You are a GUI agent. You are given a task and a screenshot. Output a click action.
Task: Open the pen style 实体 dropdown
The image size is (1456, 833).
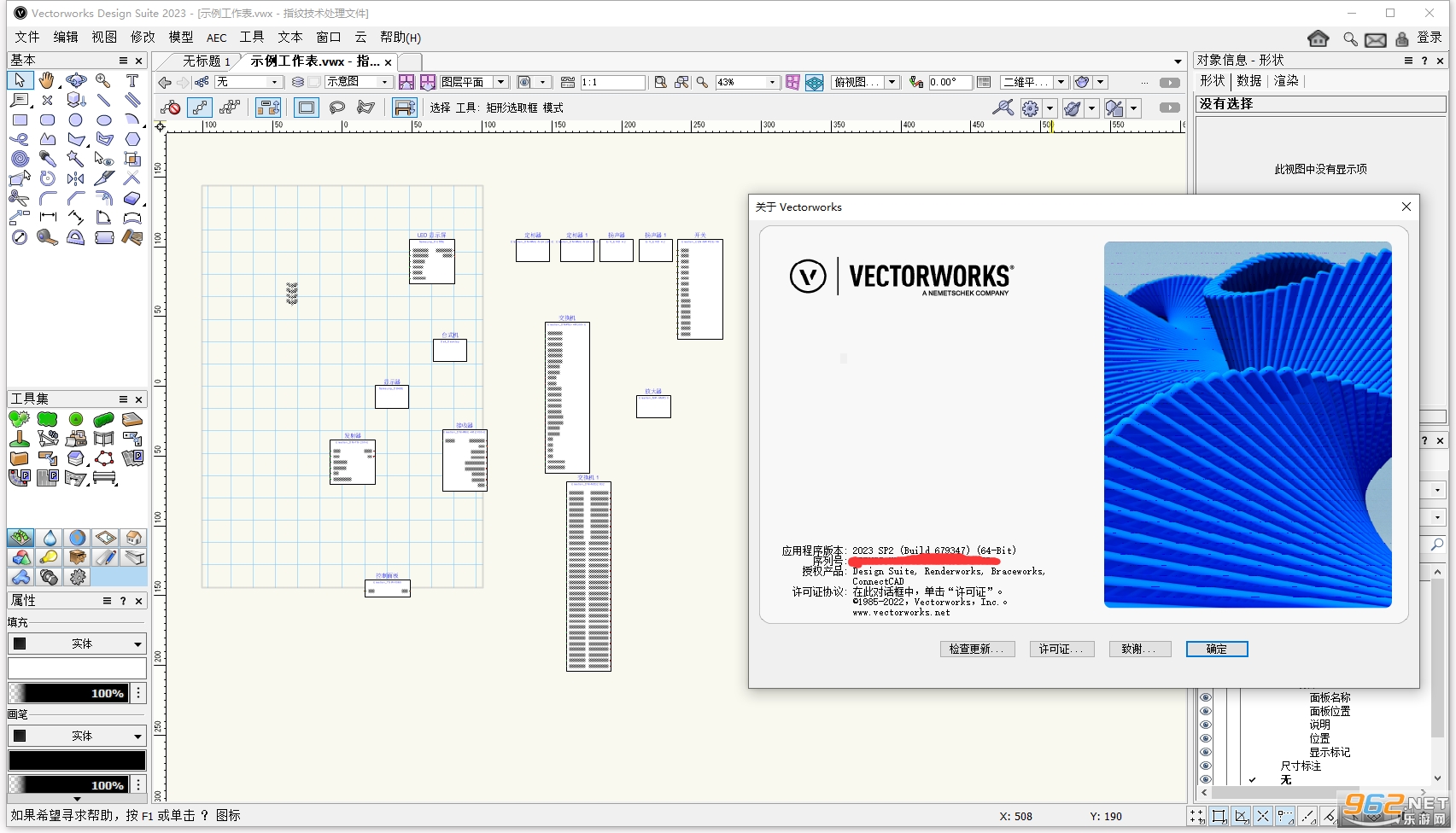pyautogui.click(x=77, y=736)
